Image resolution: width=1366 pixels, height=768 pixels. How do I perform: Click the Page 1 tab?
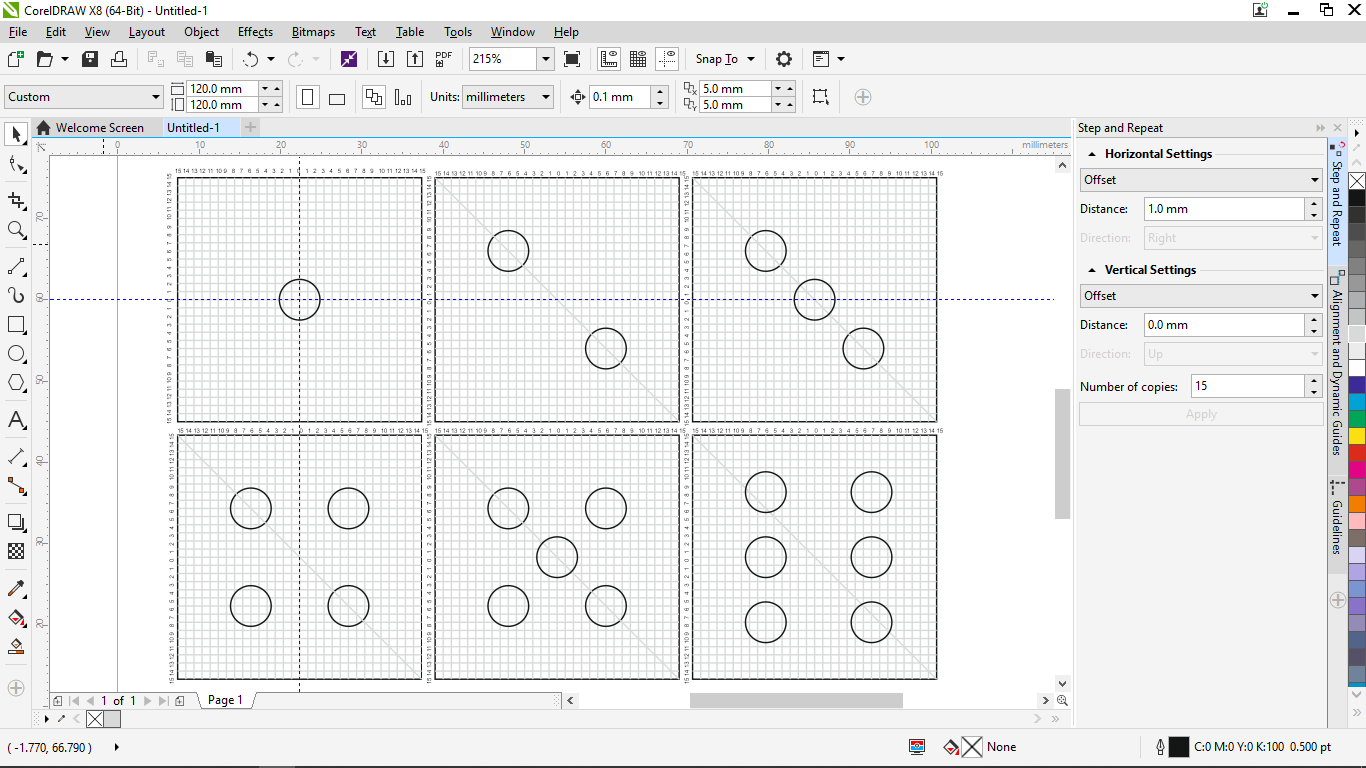tap(225, 700)
